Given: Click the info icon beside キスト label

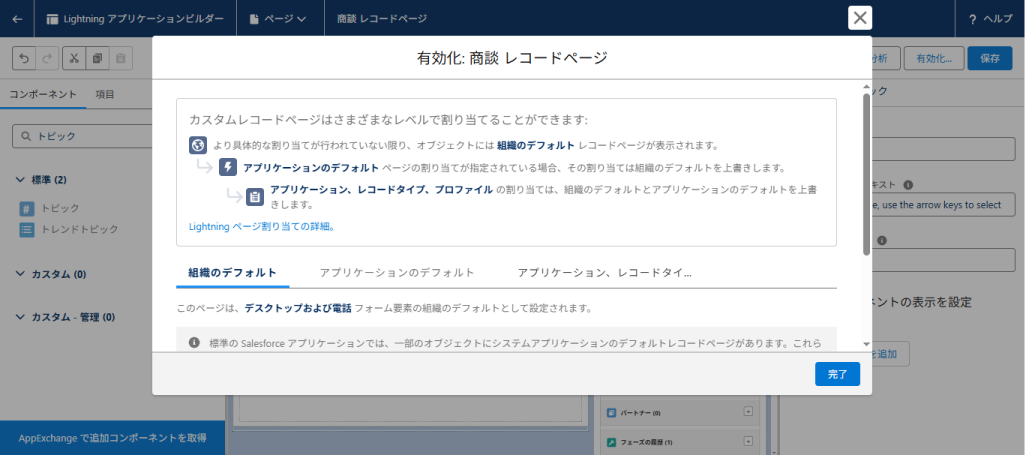Looking at the screenshot, I should (908, 185).
